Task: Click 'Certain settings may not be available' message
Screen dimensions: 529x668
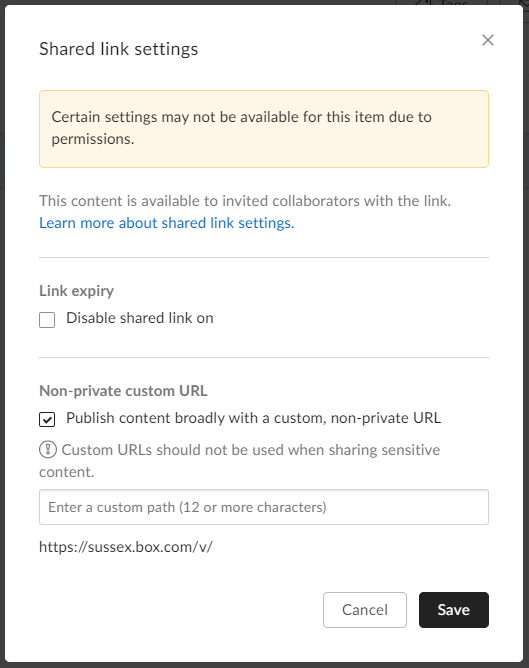Action: tap(242, 128)
